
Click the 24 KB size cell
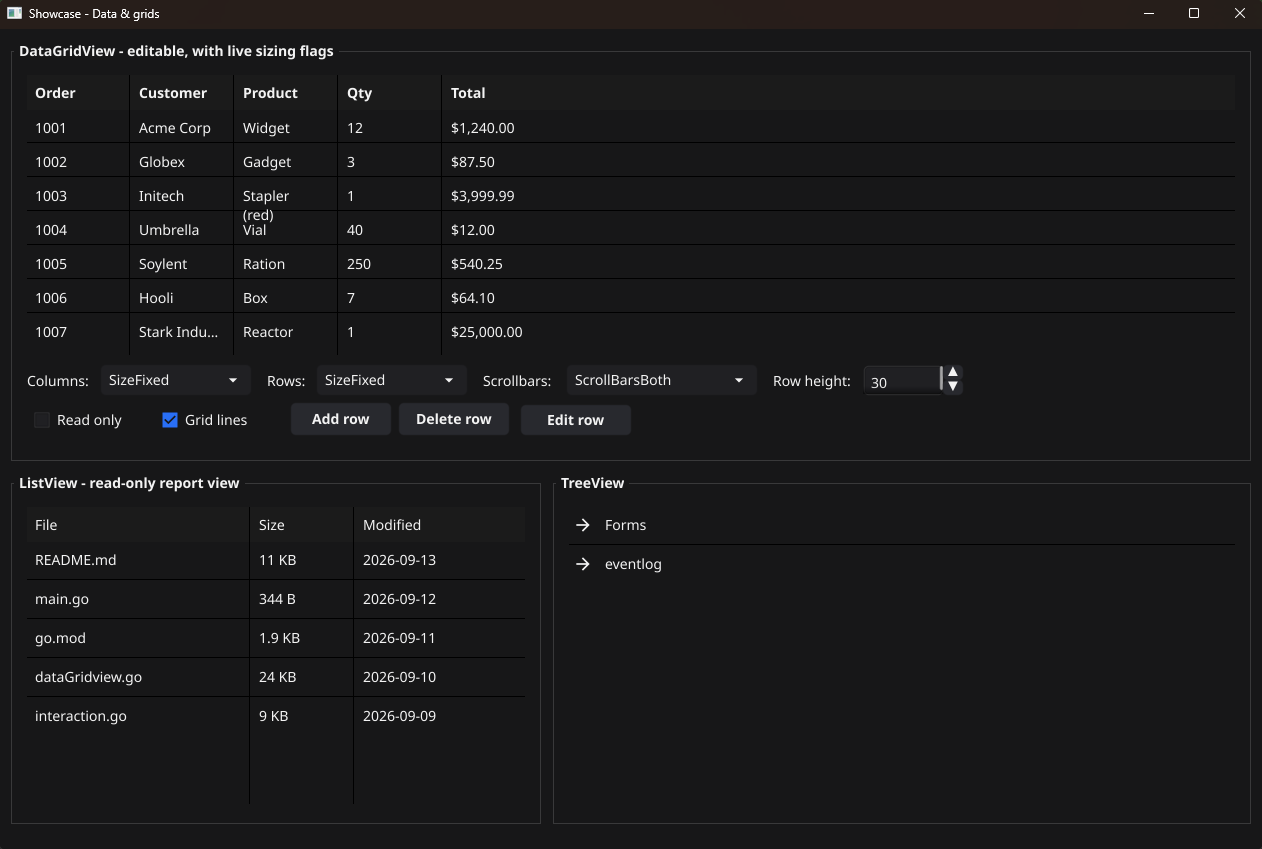pyautogui.click(x=302, y=677)
